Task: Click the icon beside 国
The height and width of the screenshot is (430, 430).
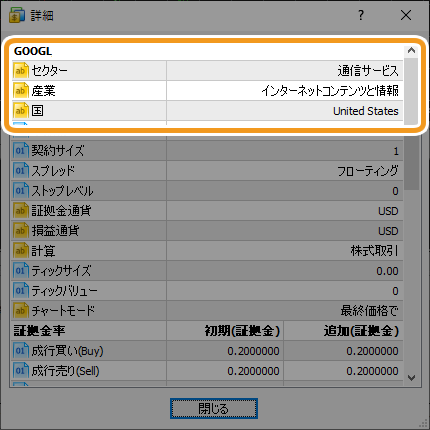Action: (21, 111)
